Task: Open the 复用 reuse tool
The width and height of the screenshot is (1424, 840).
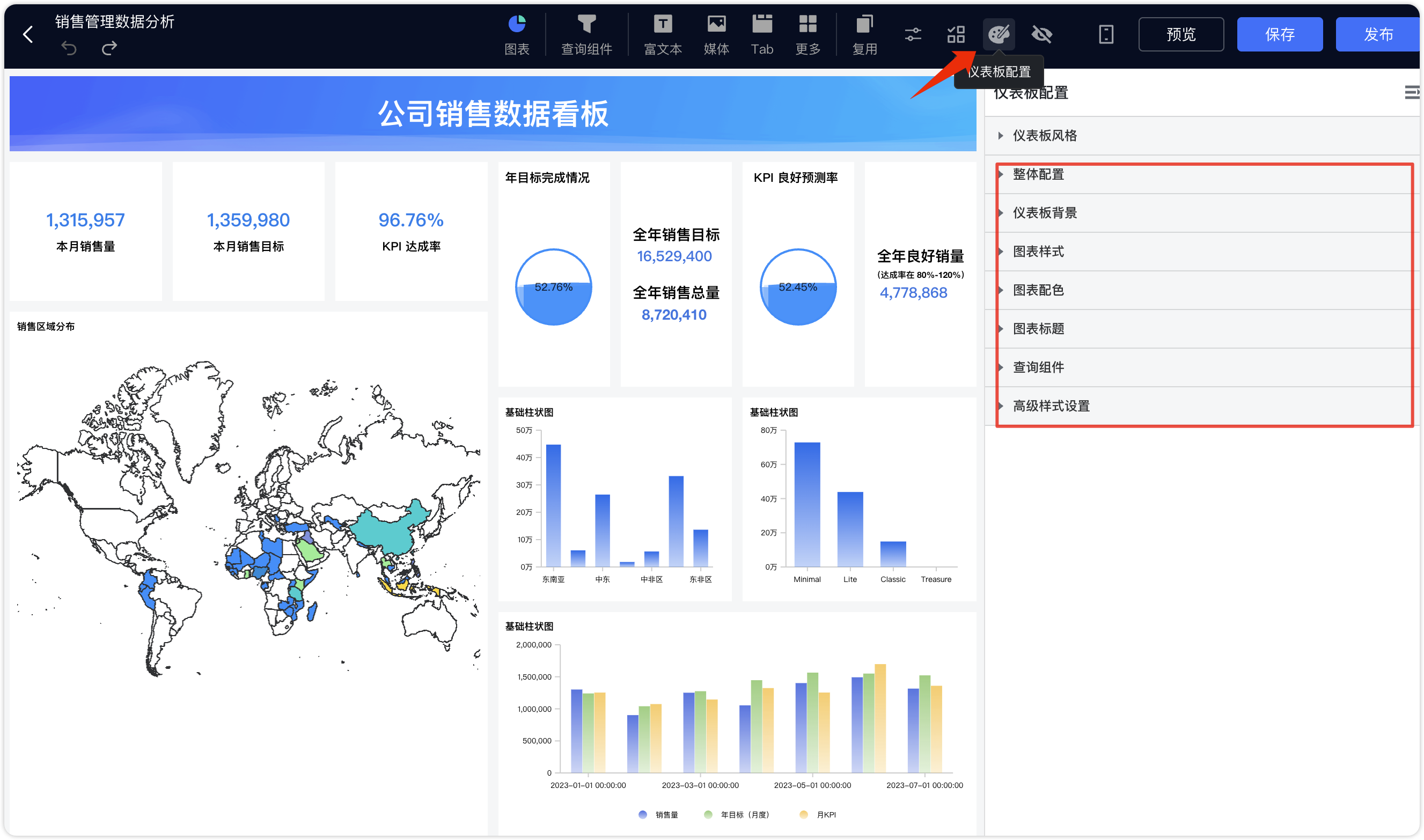Action: pos(864,34)
